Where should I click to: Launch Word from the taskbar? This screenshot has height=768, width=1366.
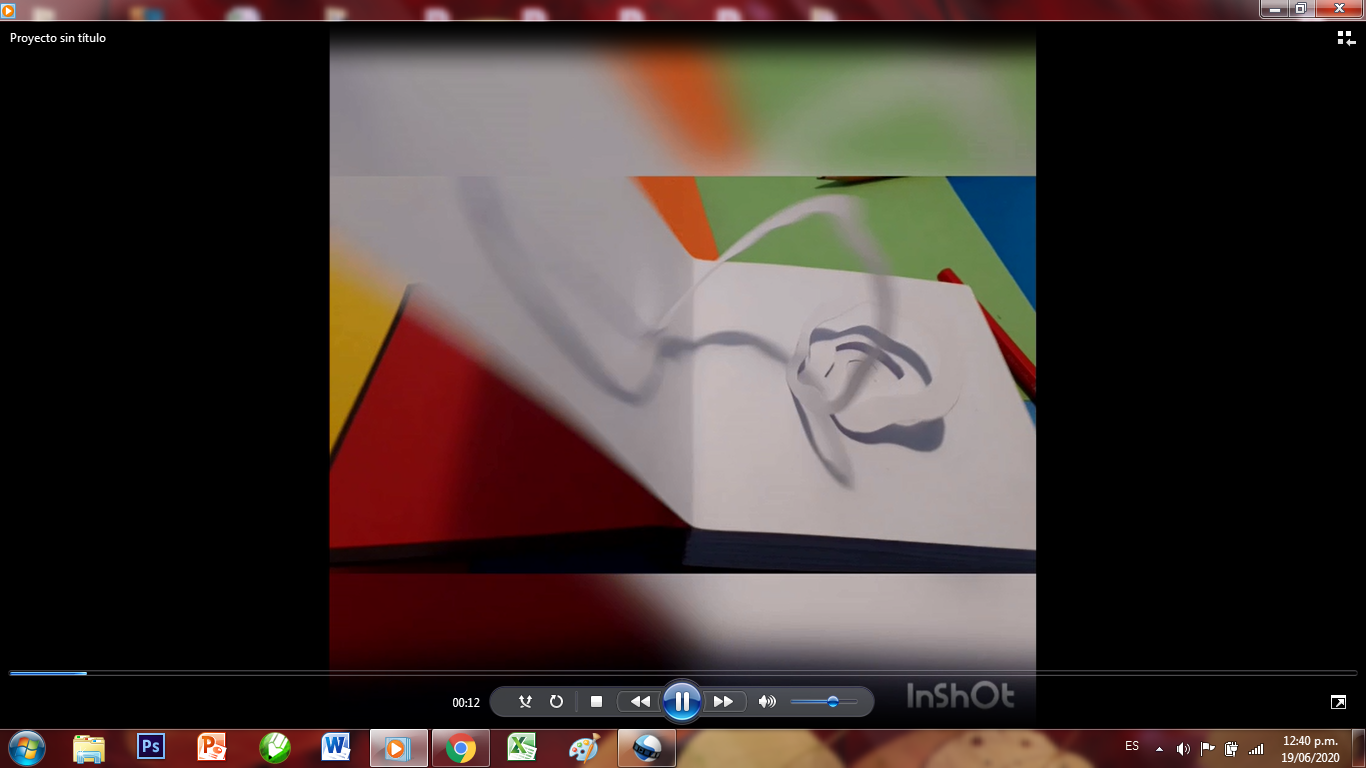pos(337,748)
